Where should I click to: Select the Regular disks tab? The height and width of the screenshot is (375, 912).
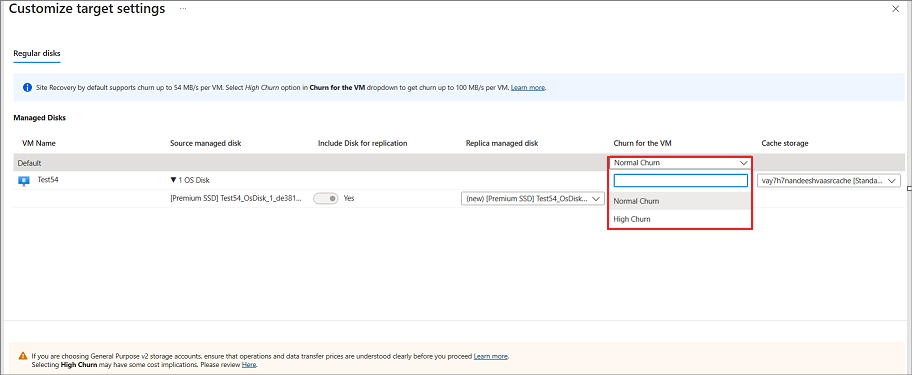click(37, 53)
